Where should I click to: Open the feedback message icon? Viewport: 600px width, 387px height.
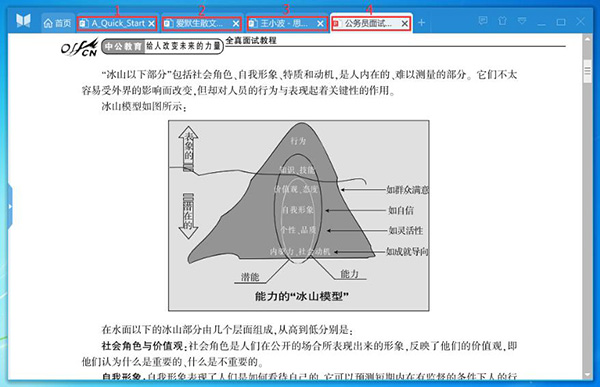tap(483, 21)
